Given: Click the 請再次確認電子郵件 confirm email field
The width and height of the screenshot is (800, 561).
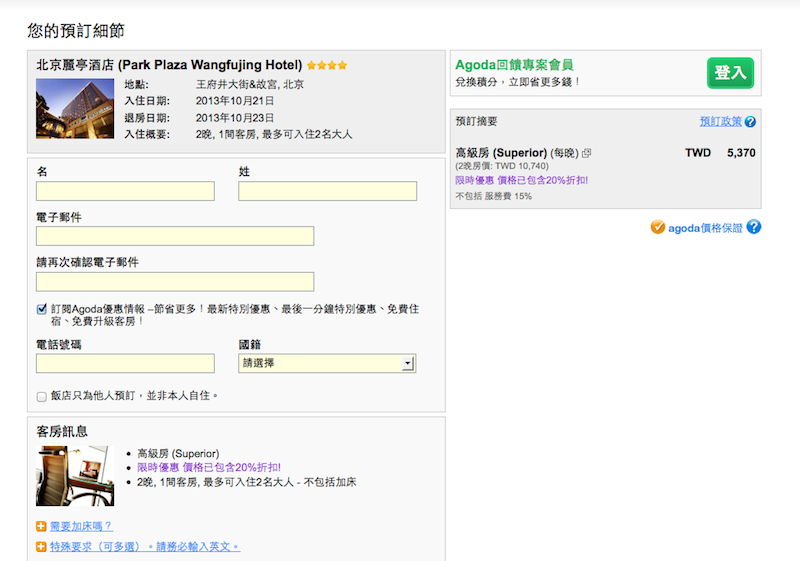Looking at the screenshot, I should 175,282.
